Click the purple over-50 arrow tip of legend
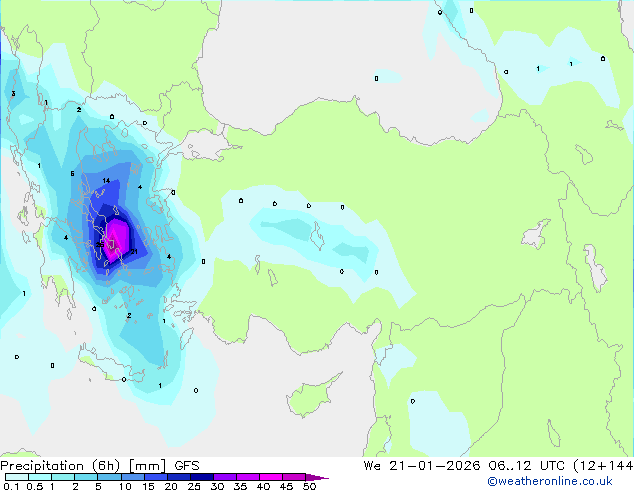Screen dimensions: 634x490 pos(317,477)
